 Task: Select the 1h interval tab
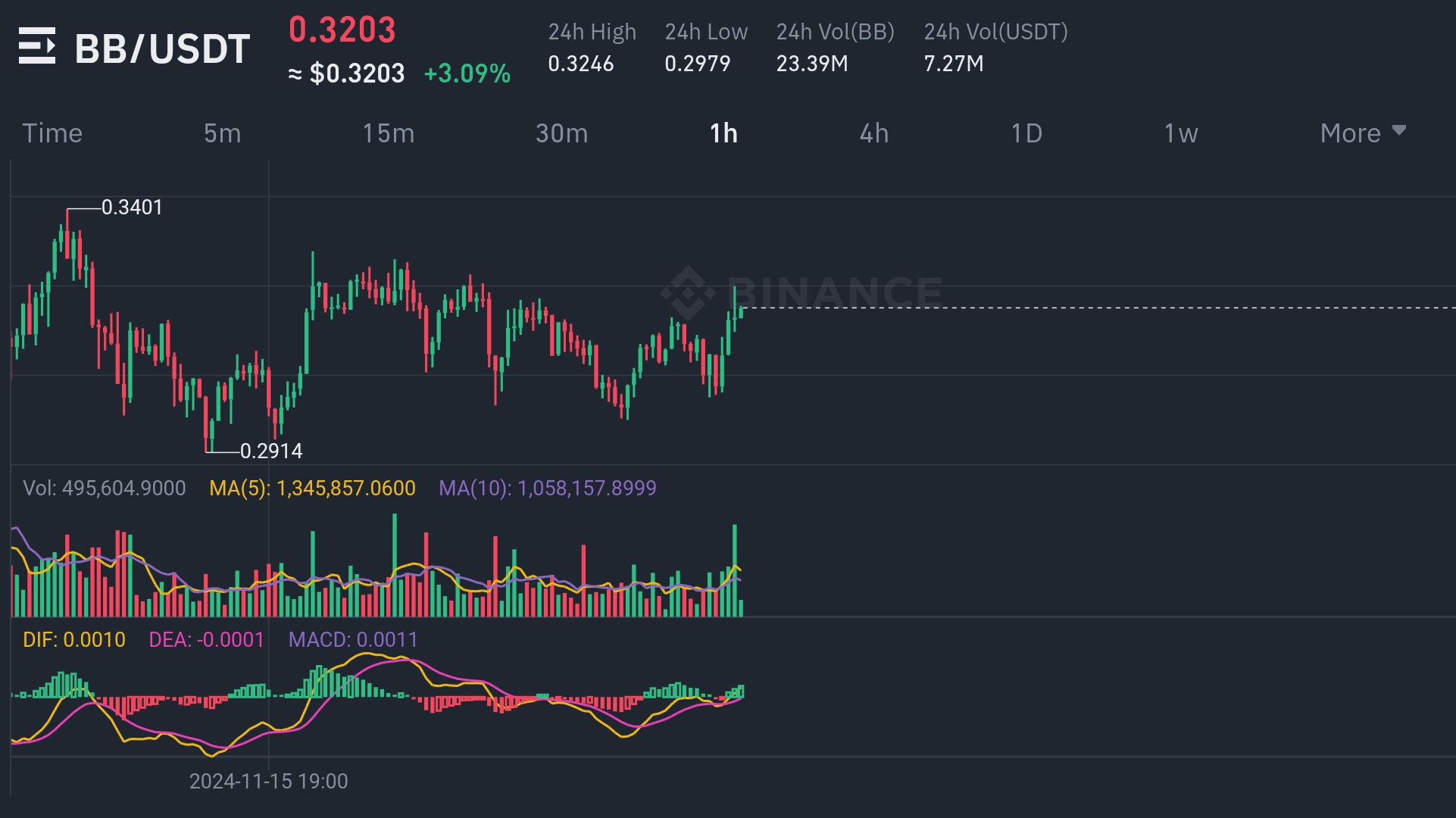click(x=723, y=133)
